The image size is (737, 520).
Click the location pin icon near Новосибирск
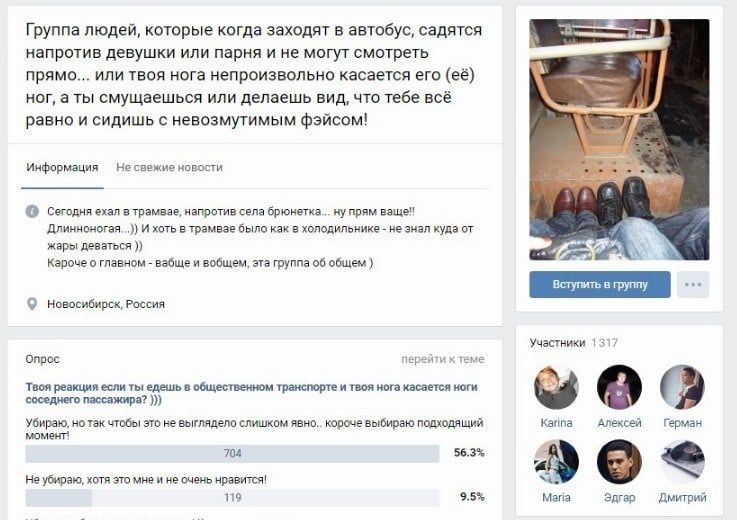[32, 304]
